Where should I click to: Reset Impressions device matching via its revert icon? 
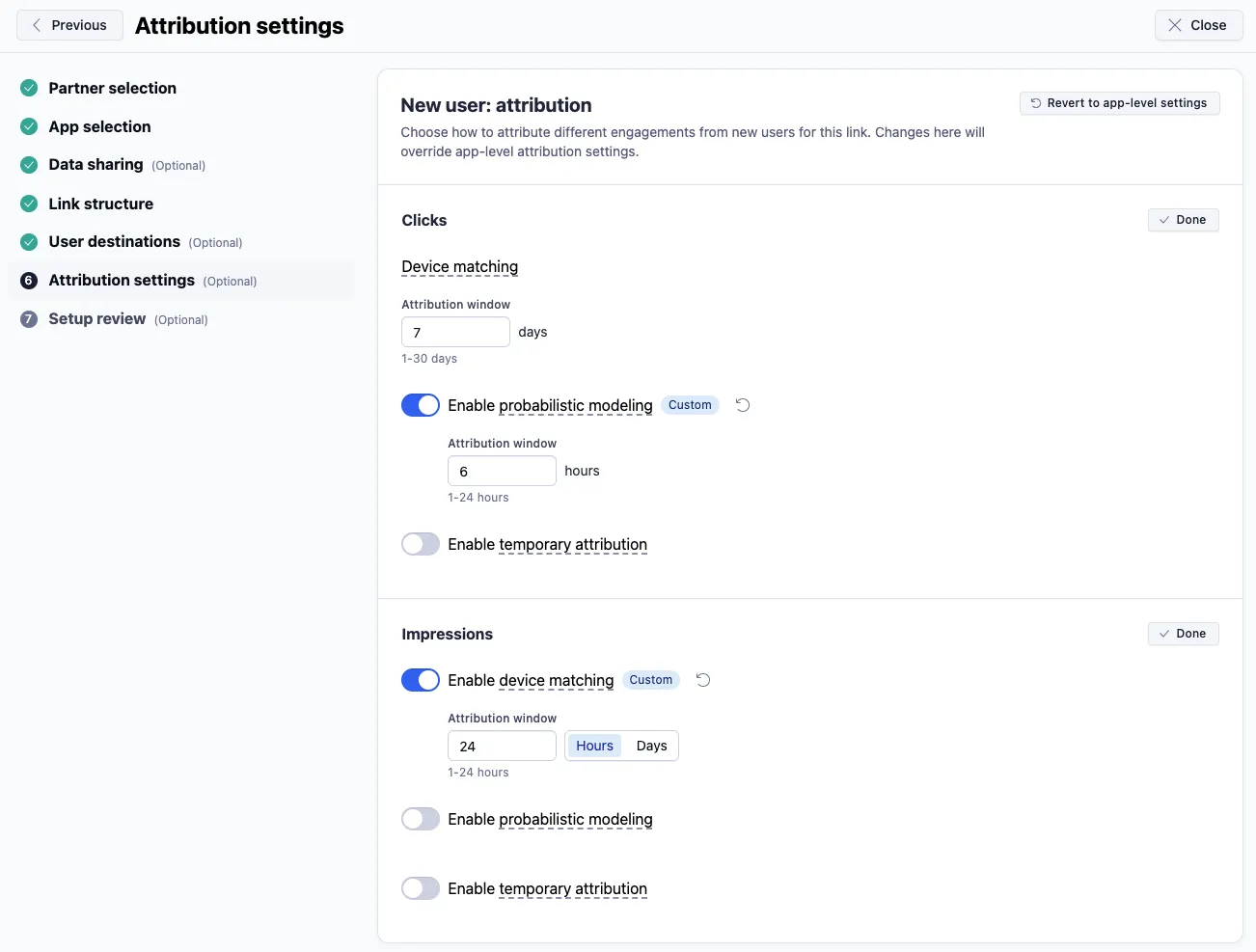[703, 680]
